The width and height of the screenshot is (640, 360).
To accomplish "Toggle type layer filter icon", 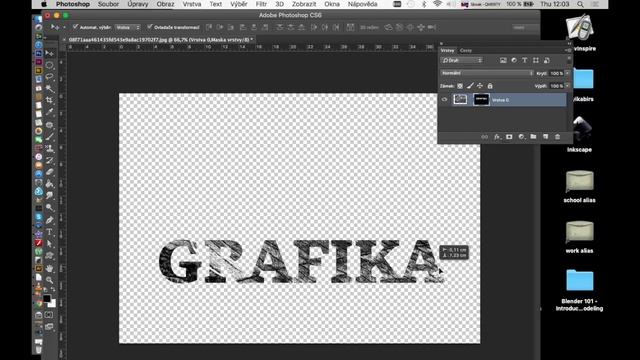I will [524, 60].
